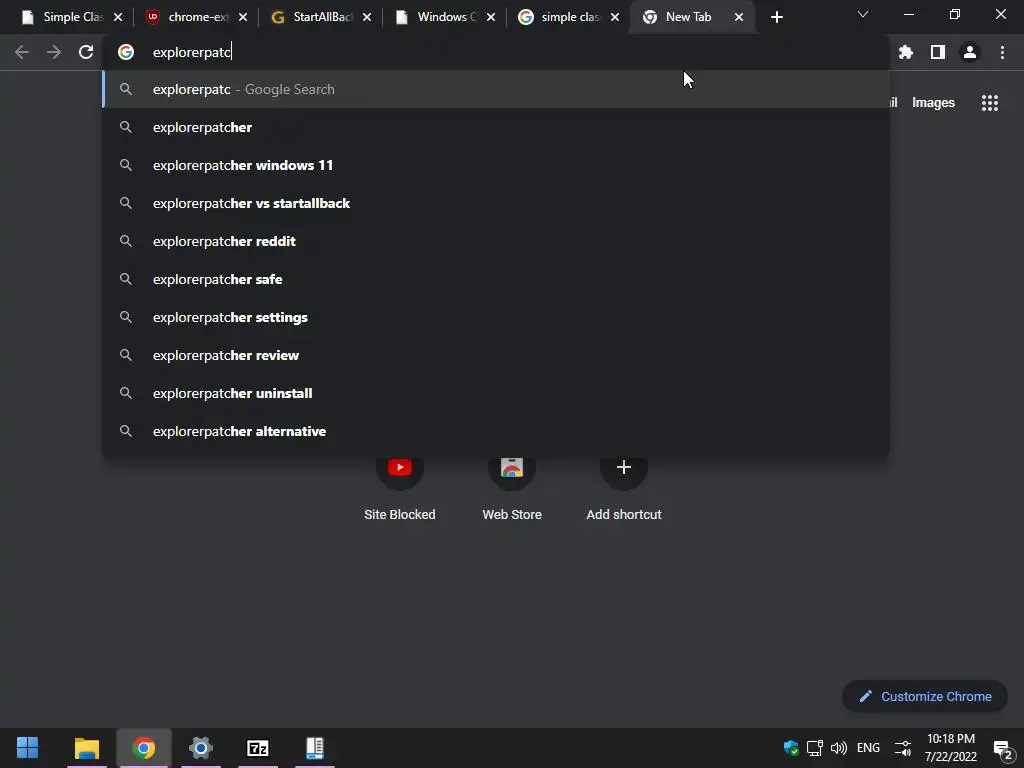
Task: Open the Google apps grid icon
Action: tap(990, 103)
